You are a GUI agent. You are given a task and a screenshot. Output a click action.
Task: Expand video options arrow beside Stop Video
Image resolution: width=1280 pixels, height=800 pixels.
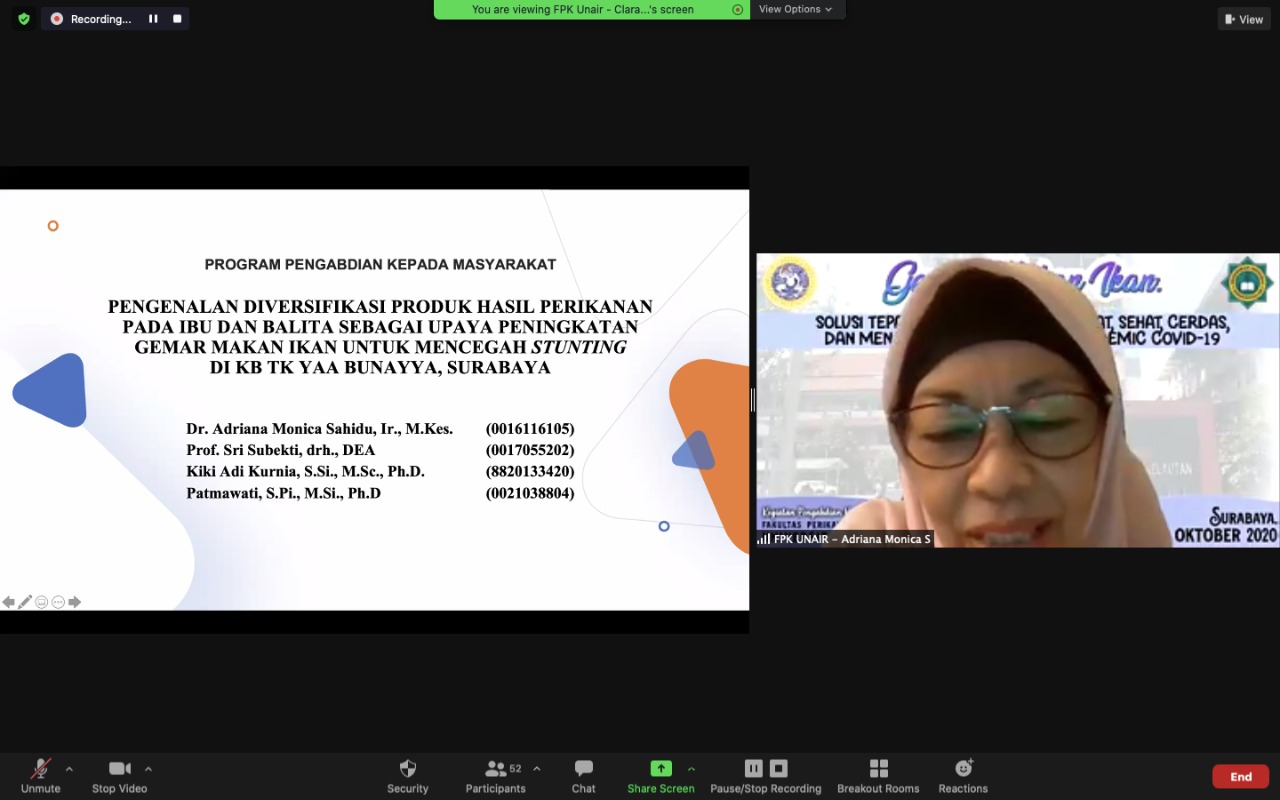148,769
